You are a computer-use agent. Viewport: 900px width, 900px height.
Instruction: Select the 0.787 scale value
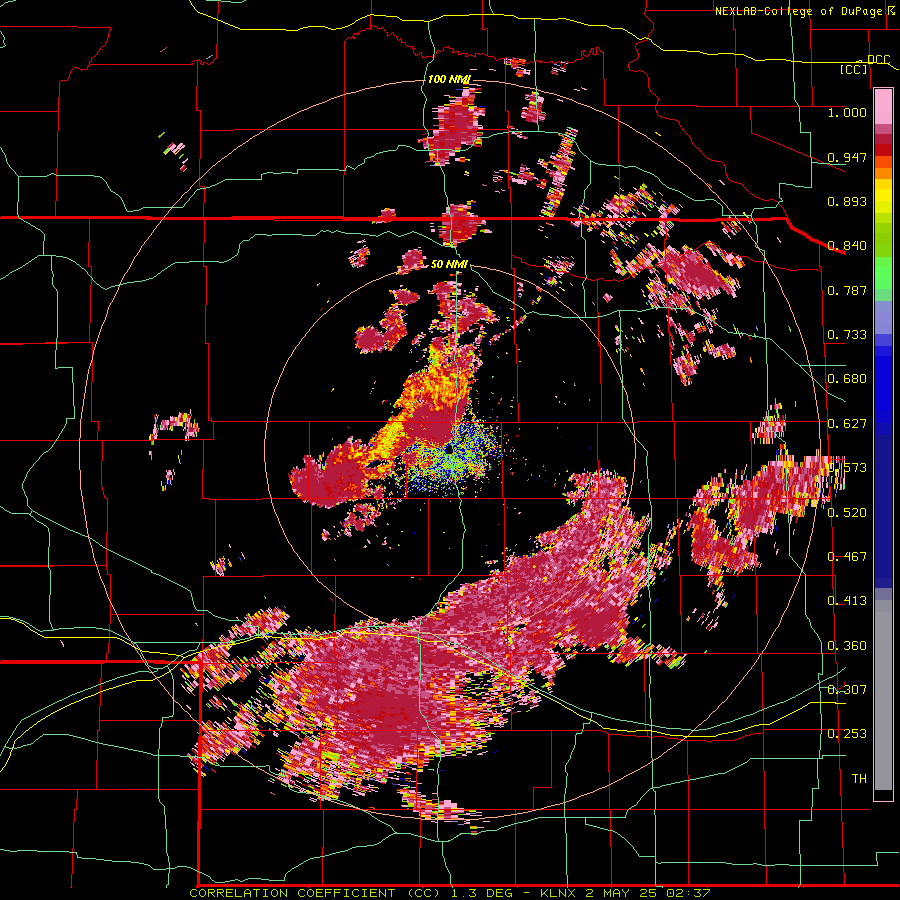(847, 290)
